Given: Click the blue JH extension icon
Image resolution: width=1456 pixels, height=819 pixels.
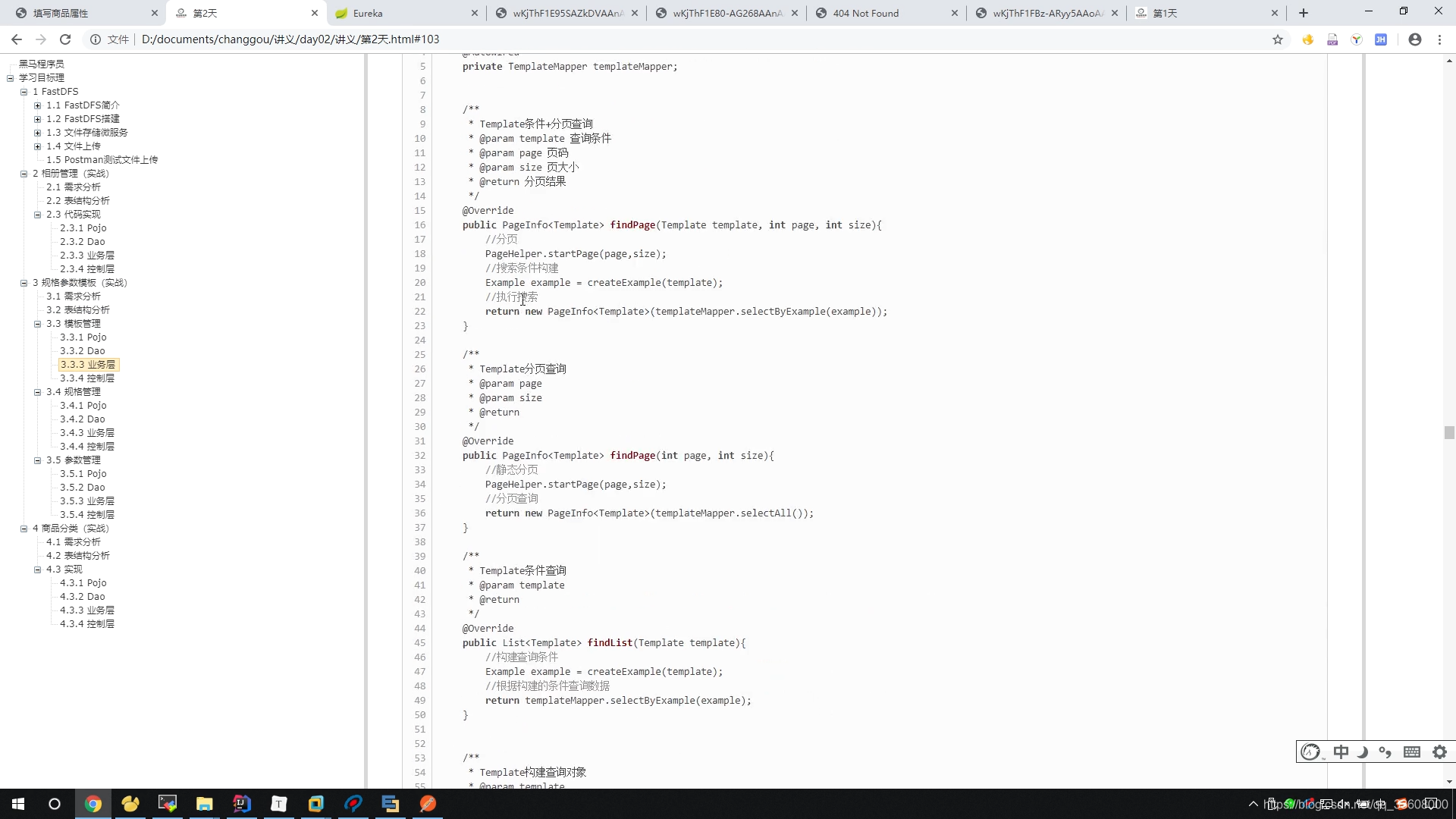Looking at the screenshot, I should [x=1381, y=39].
